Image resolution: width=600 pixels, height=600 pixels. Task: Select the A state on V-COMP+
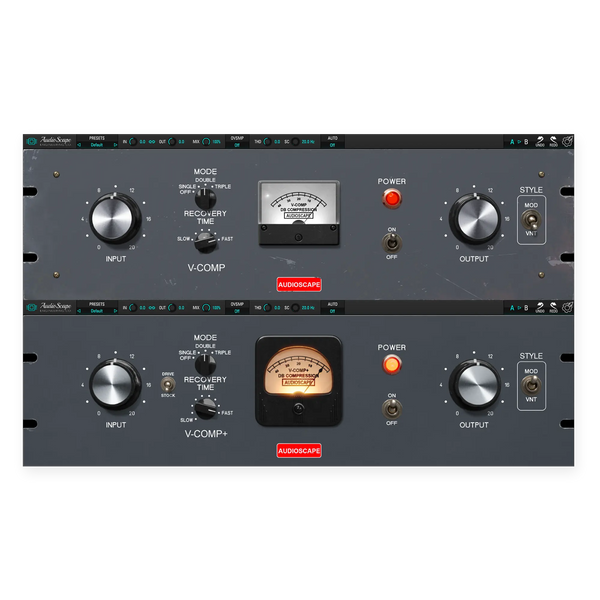pyautogui.click(x=512, y=308)
